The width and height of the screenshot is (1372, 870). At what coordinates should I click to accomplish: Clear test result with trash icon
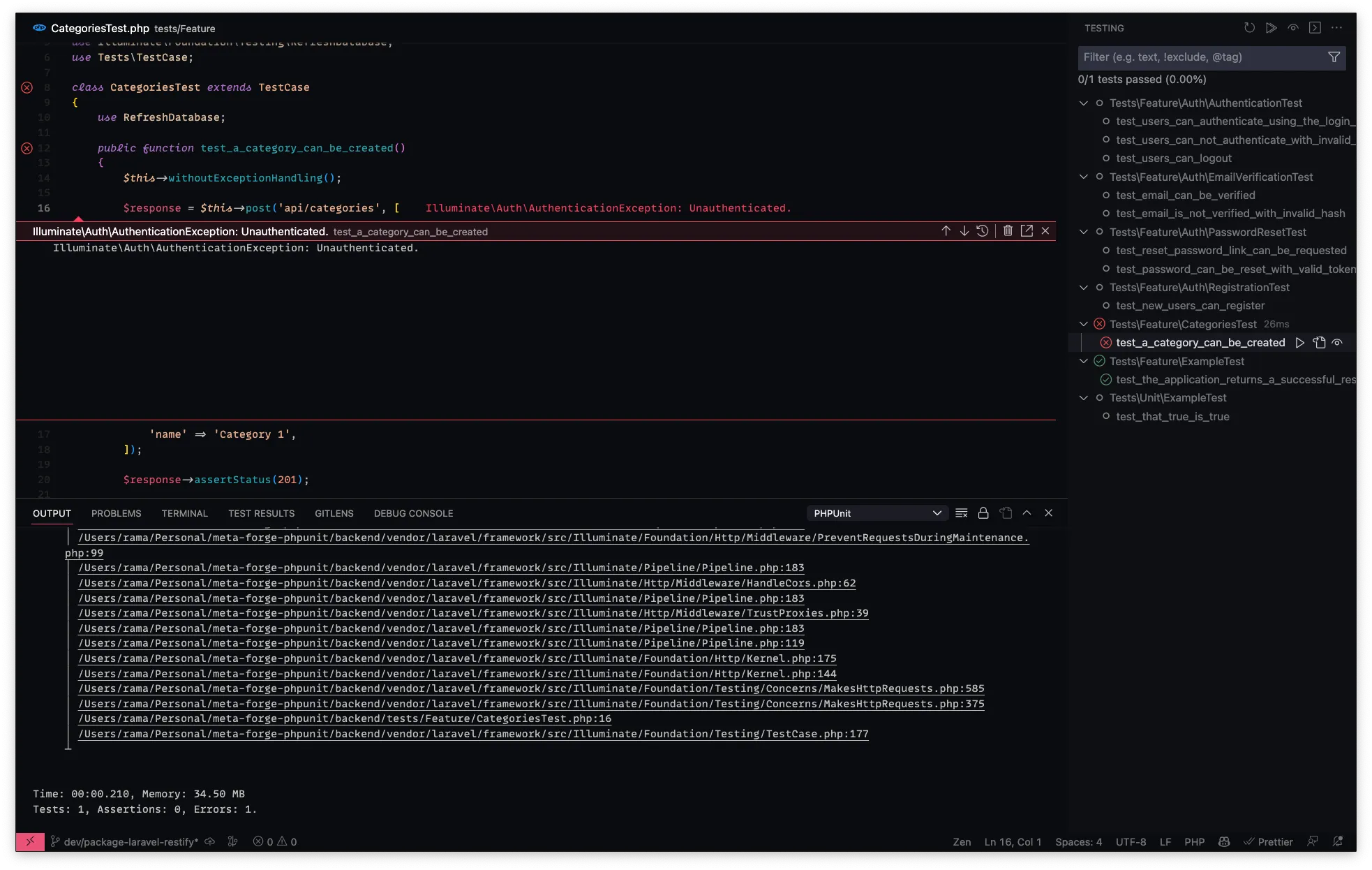point(1008,231)
